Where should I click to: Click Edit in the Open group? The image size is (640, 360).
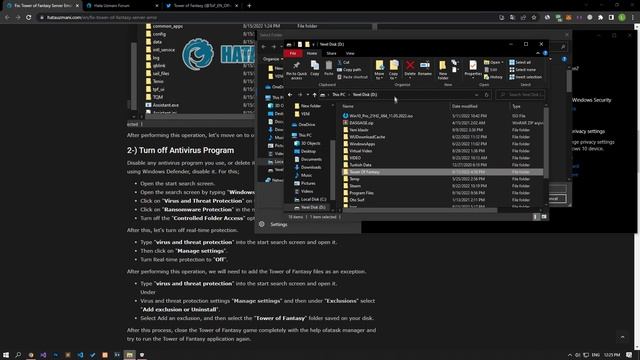(491, 70)
